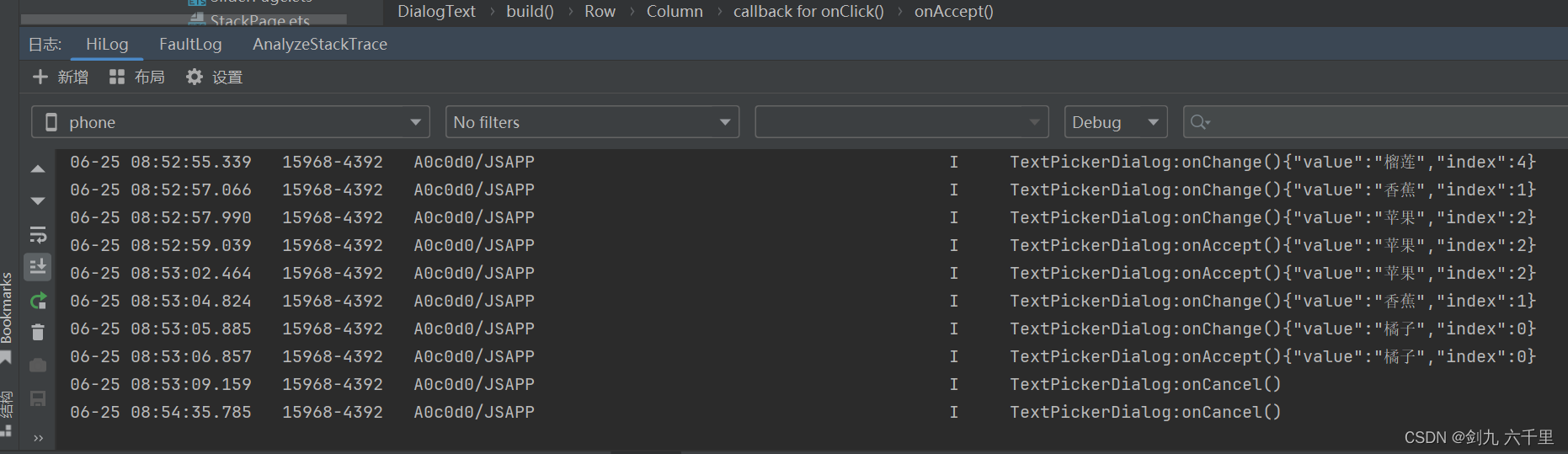Click the search magnifier icon
Viewport: 1568px width, 454px height.
coord(1199,123)
